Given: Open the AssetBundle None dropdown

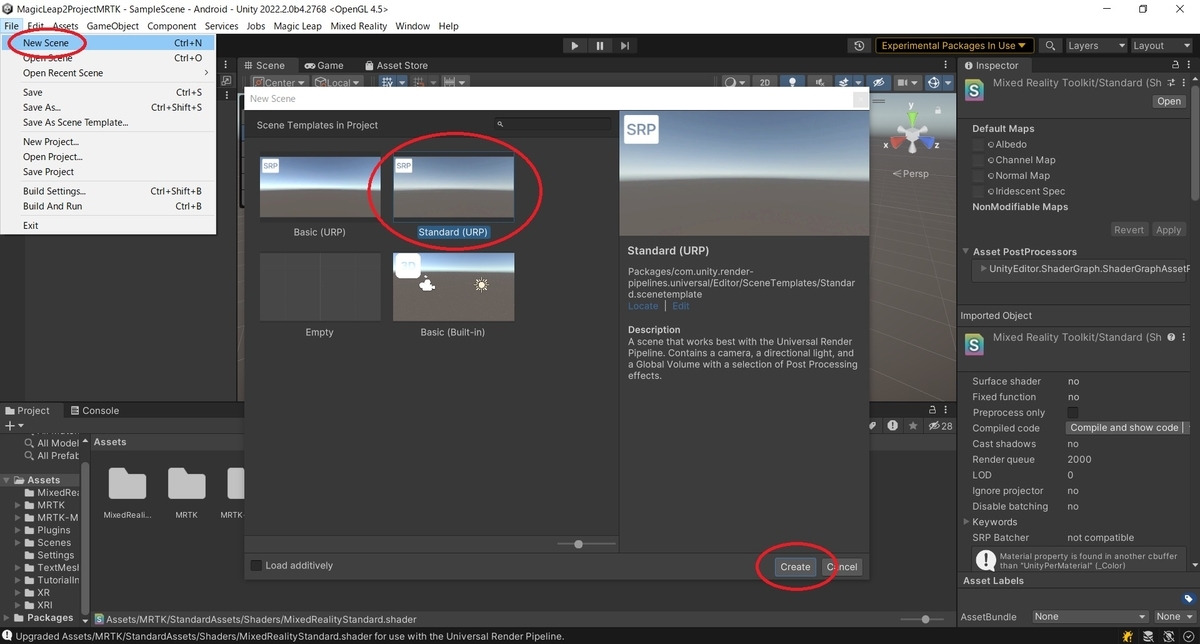Looking at the screenshot, I should (x=1089, y=617).
